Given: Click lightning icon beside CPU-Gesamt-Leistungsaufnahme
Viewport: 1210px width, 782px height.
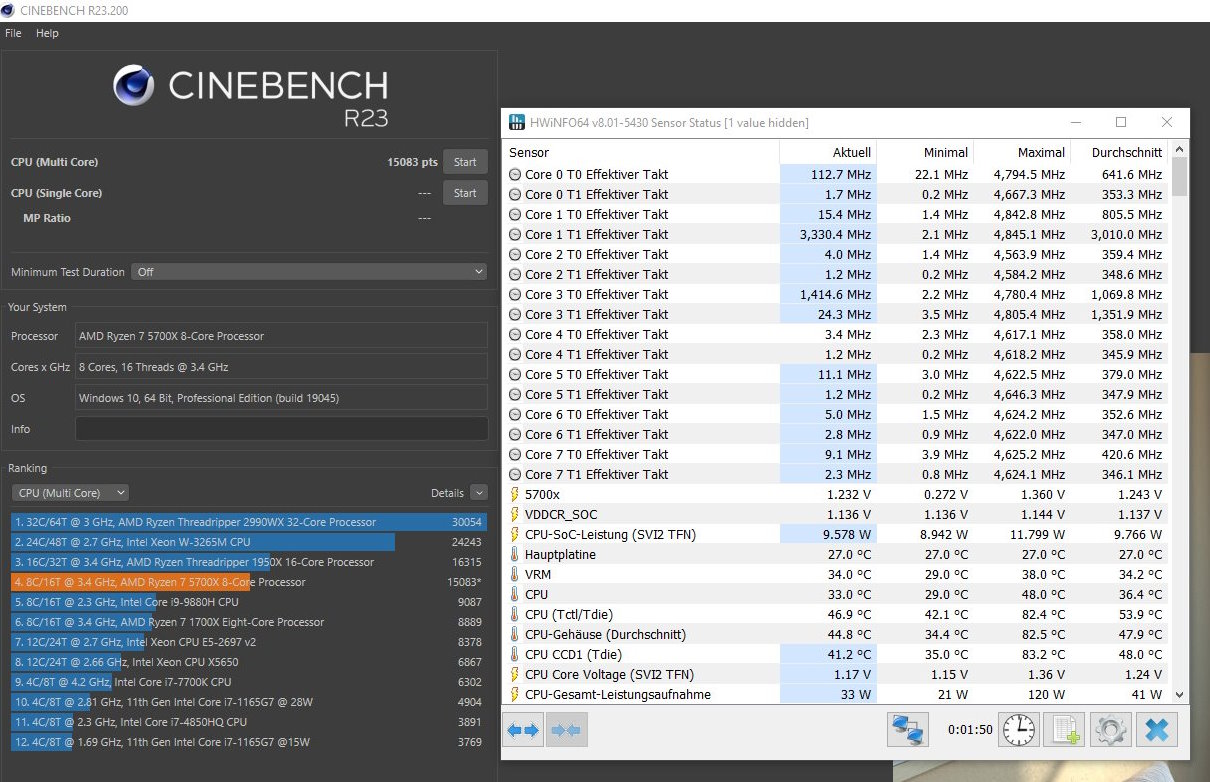Looking at the screenshot, I should [x=515, y=694].
